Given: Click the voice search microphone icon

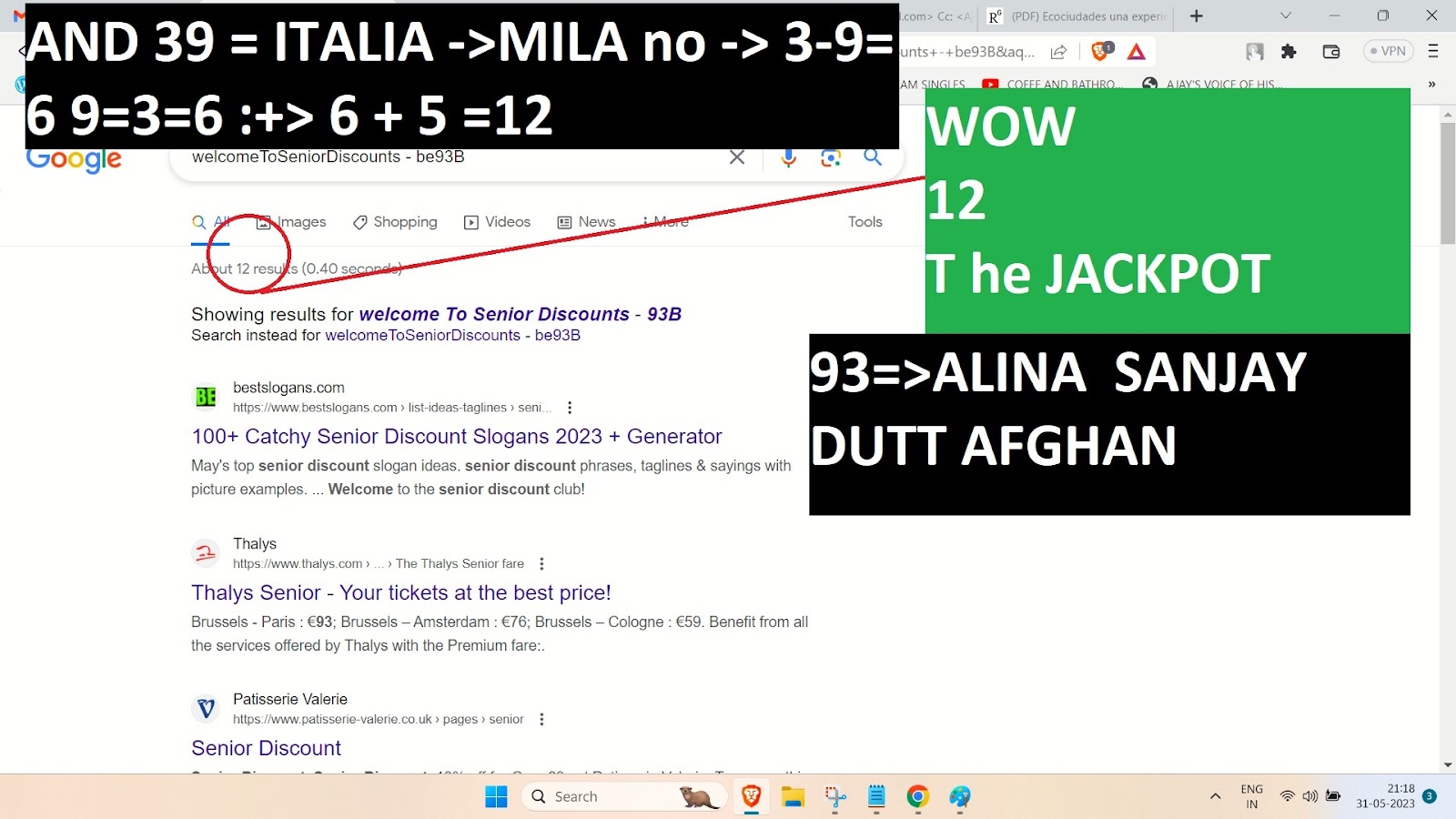Looking at the screenshot, I should tap(788, 157).
